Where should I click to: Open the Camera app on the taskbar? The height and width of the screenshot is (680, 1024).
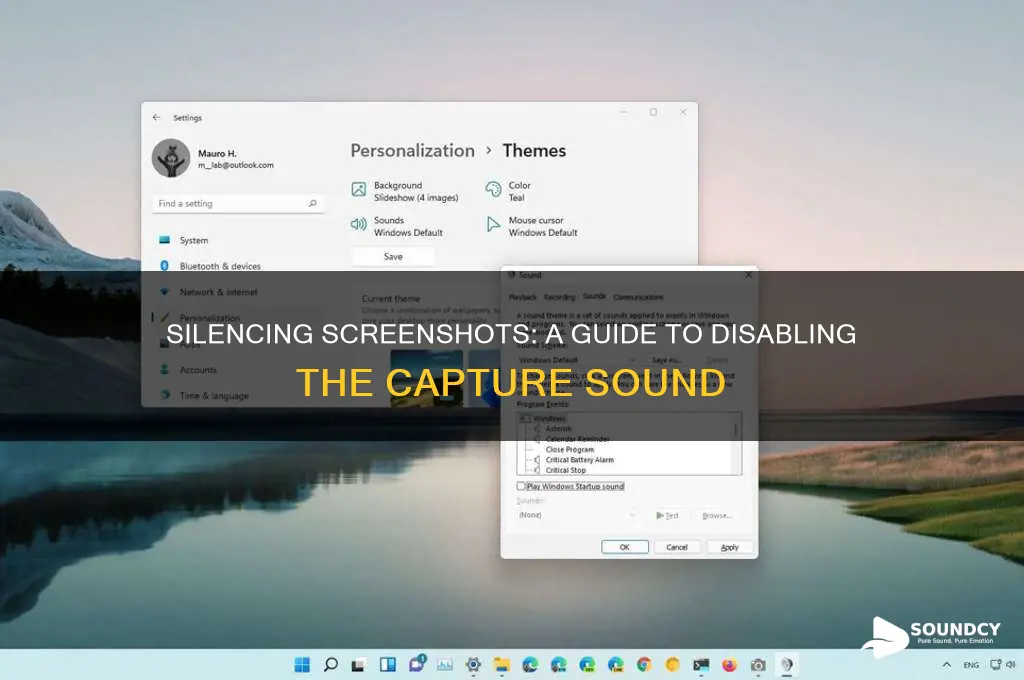tap(758, 665)
